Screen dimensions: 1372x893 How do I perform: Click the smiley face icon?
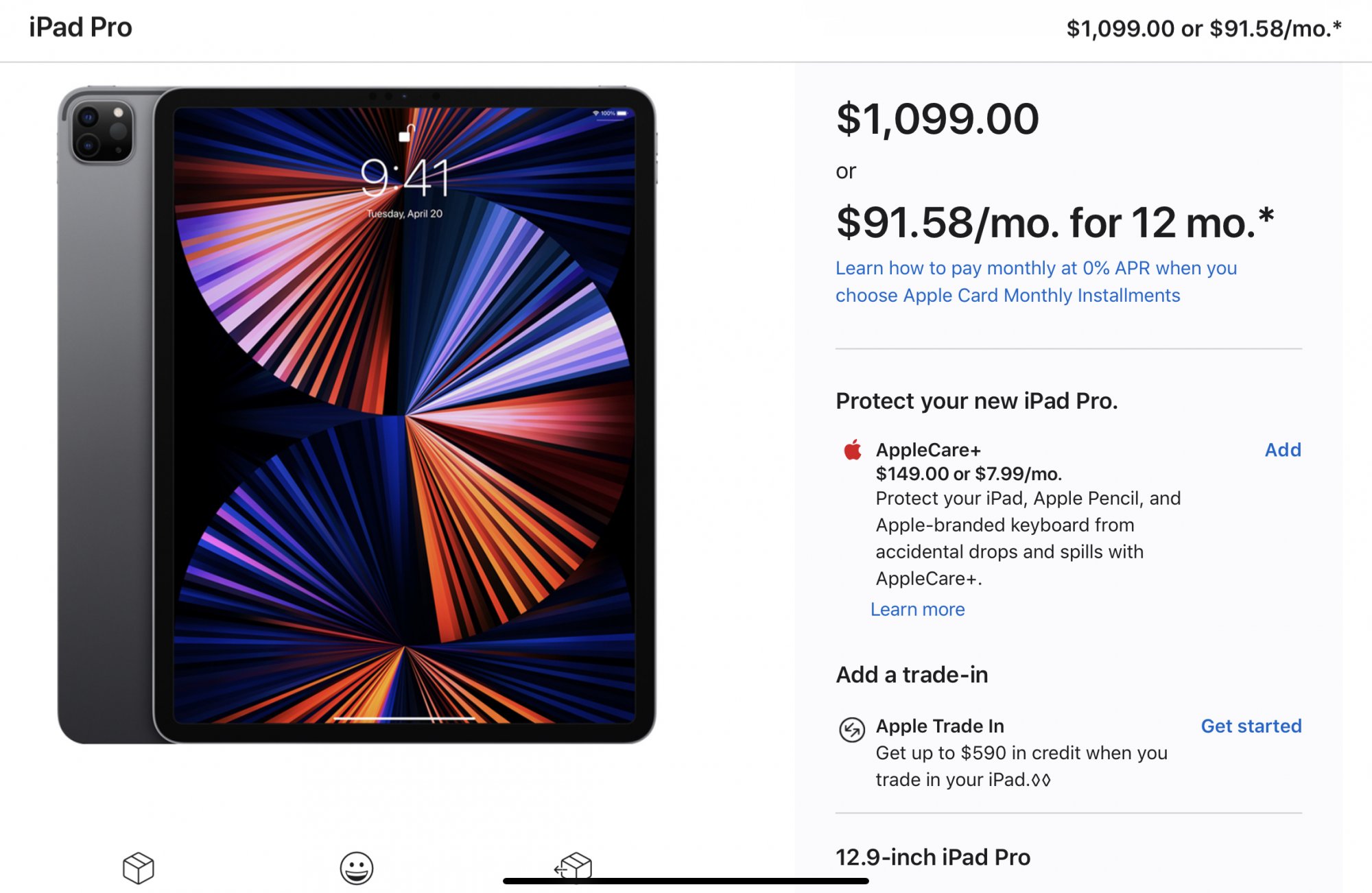click(x=357, y=868)
